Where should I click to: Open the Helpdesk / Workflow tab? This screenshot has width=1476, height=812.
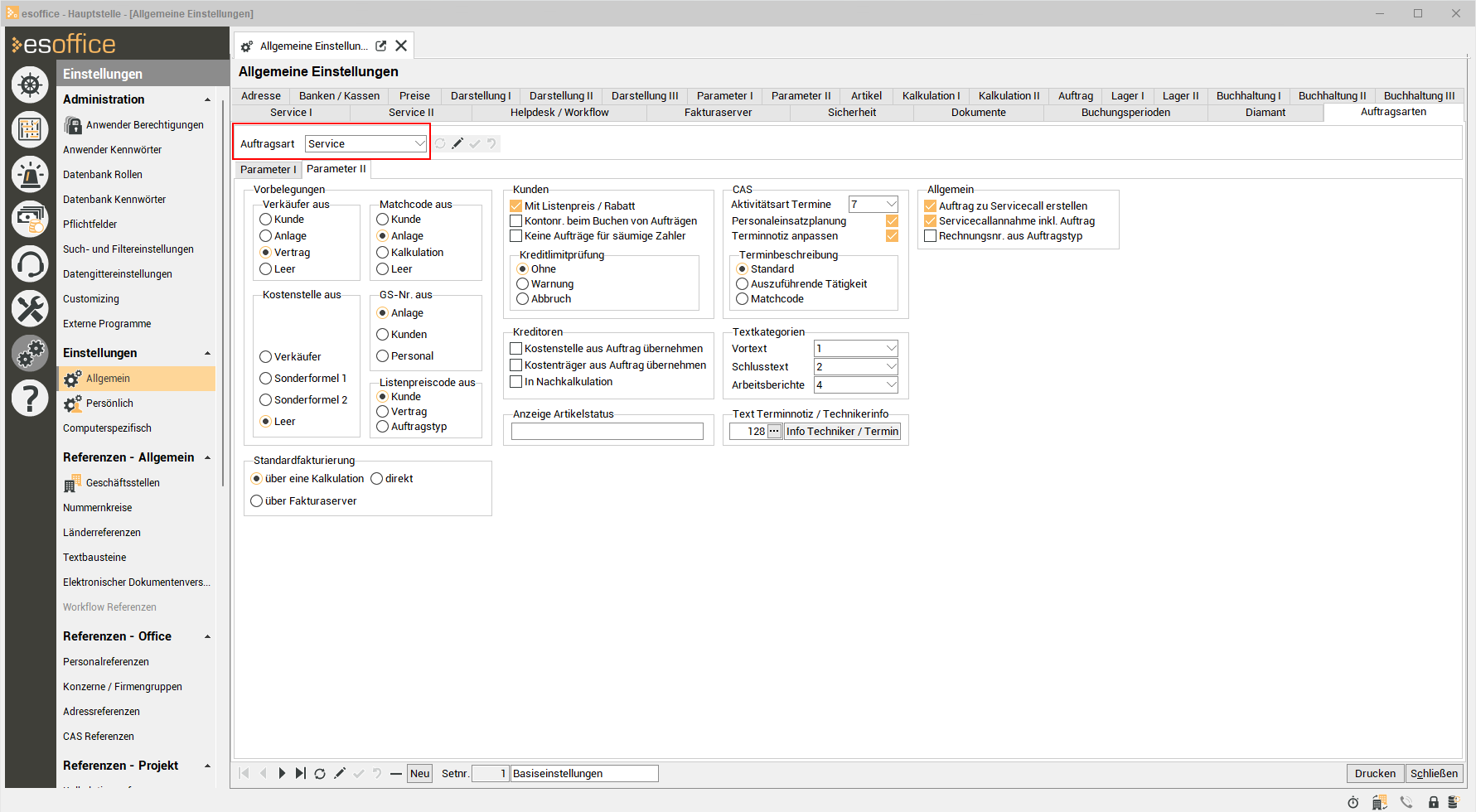click(x=559, y=113)
